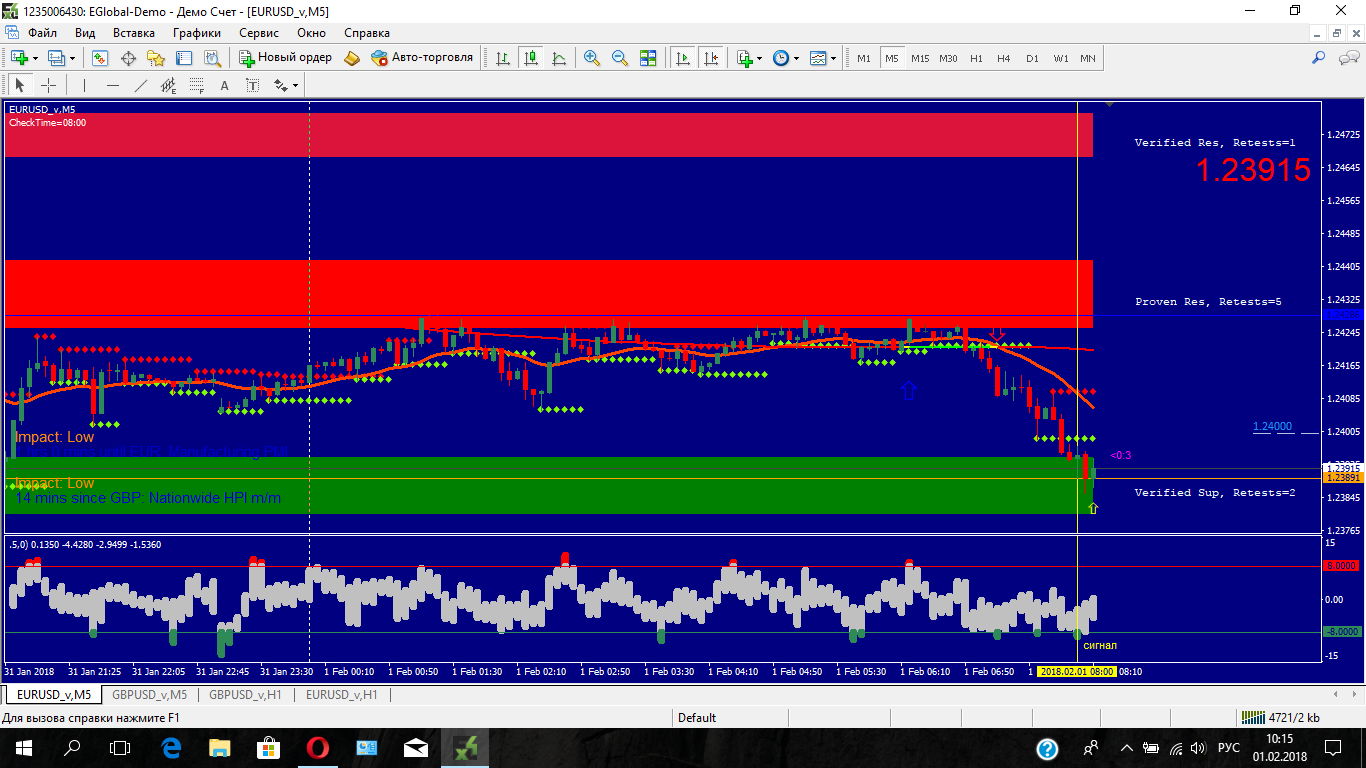Screen dimensions: 1366x768
Task: Switch timeframe to M15
Action: [920, 58]
